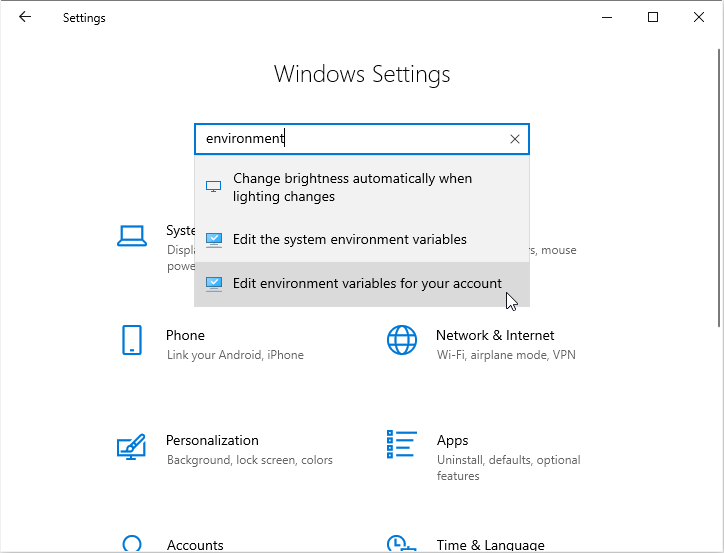This screenshot has height=553, width=724.
Task: Open Personalization settings
Action: click(212, 440)
